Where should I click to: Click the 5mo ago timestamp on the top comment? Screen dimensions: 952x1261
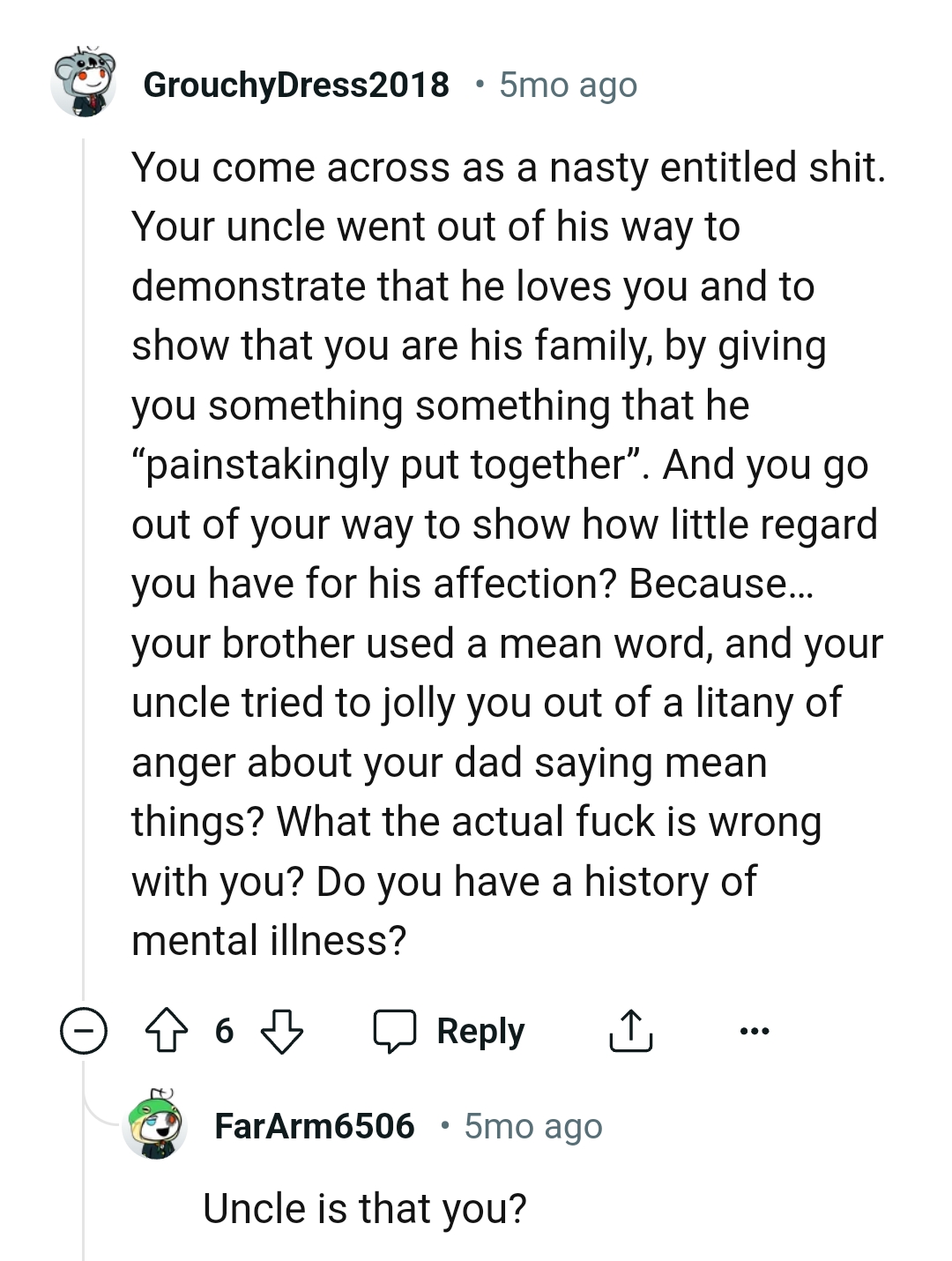[x=568, y=85]
